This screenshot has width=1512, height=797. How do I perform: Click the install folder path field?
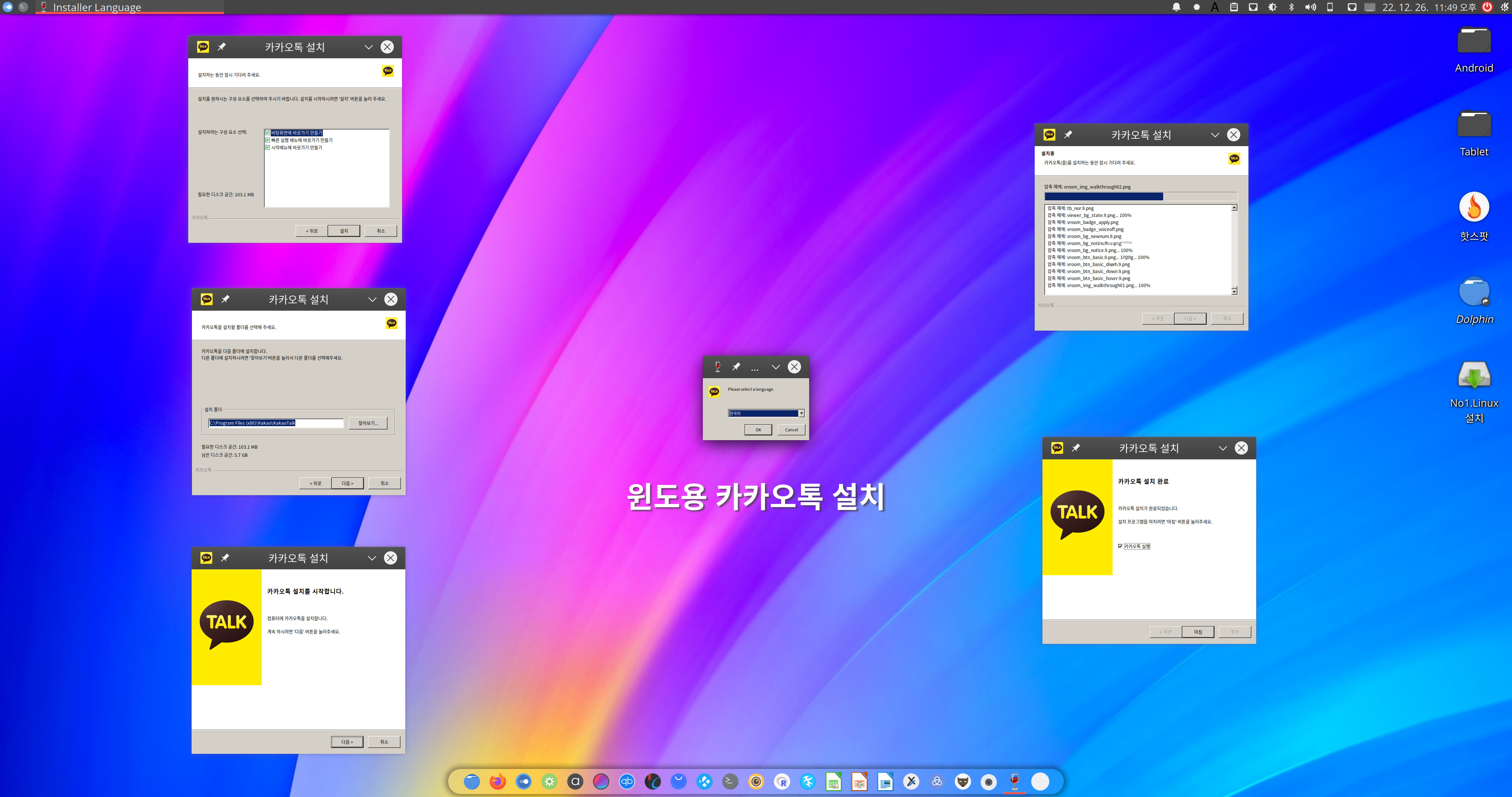tap(276, 423)
